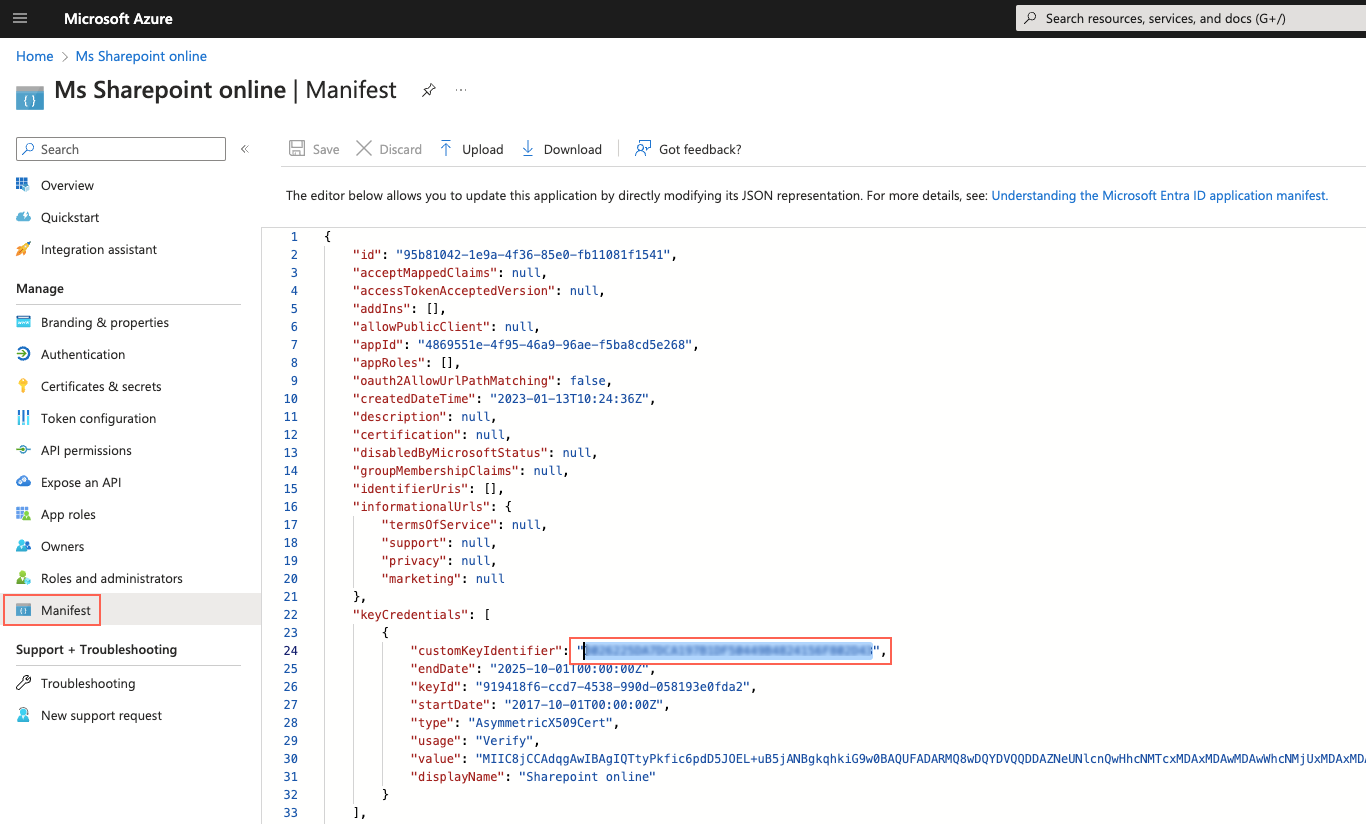Screen dimensions: 1366x824
Task: Click the API permissions icon
Action: pyautogui.click(x=23, y=450)
